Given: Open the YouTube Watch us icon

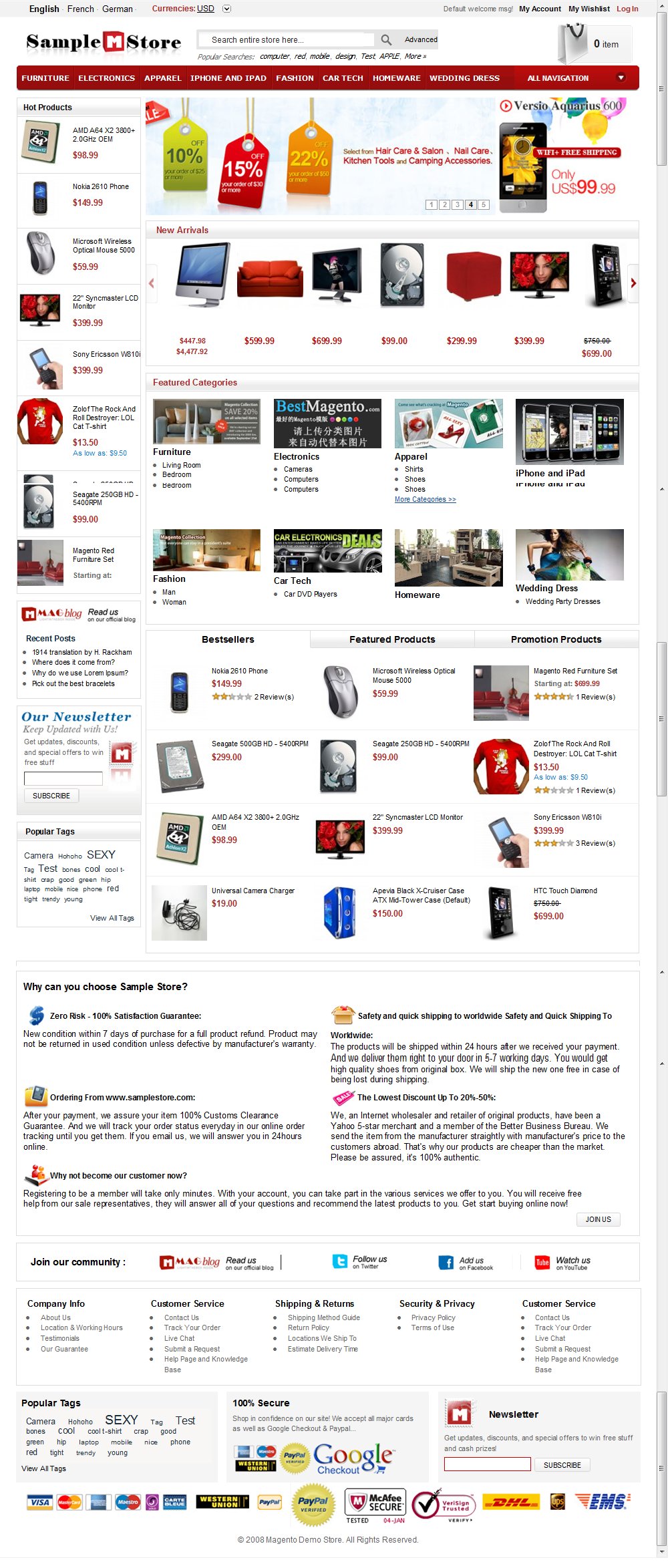Looking at the screenshot, I should pos(542,1262).
